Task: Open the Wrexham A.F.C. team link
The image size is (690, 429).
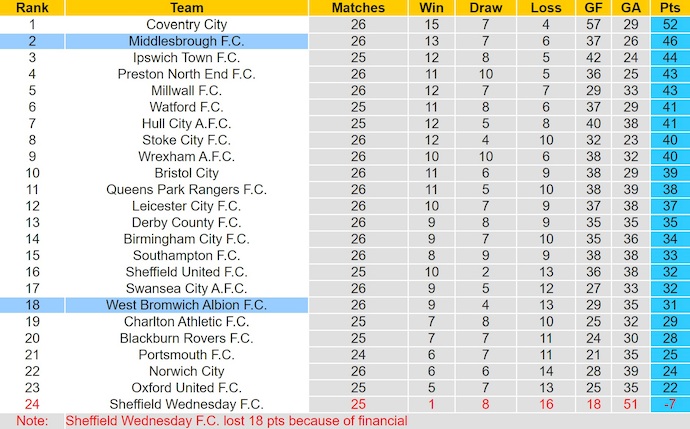Action: (x=186, y=156)
